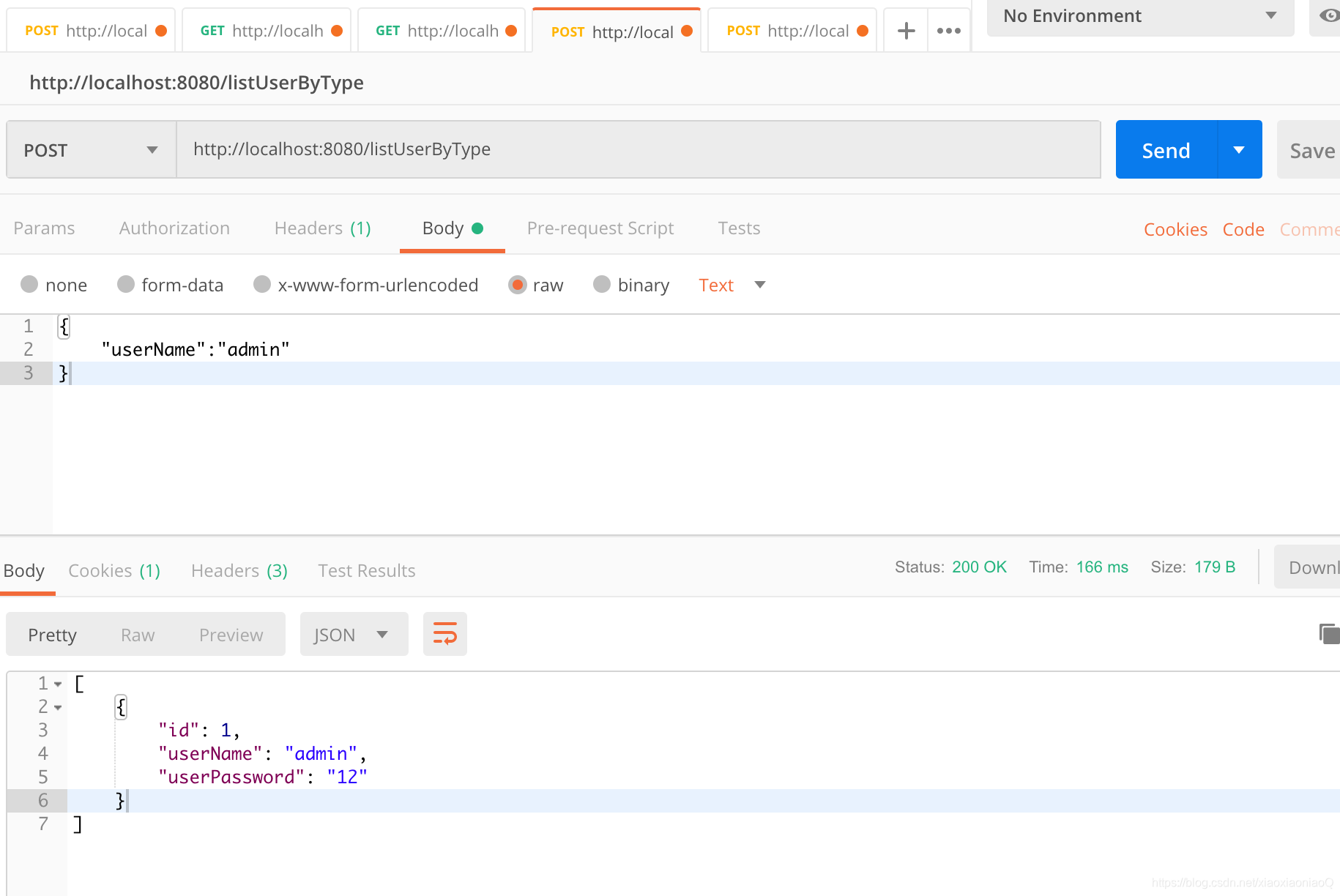Select the none body type radio
The height and width of the screenshot is (896, 1340).
tap(29, 284)
